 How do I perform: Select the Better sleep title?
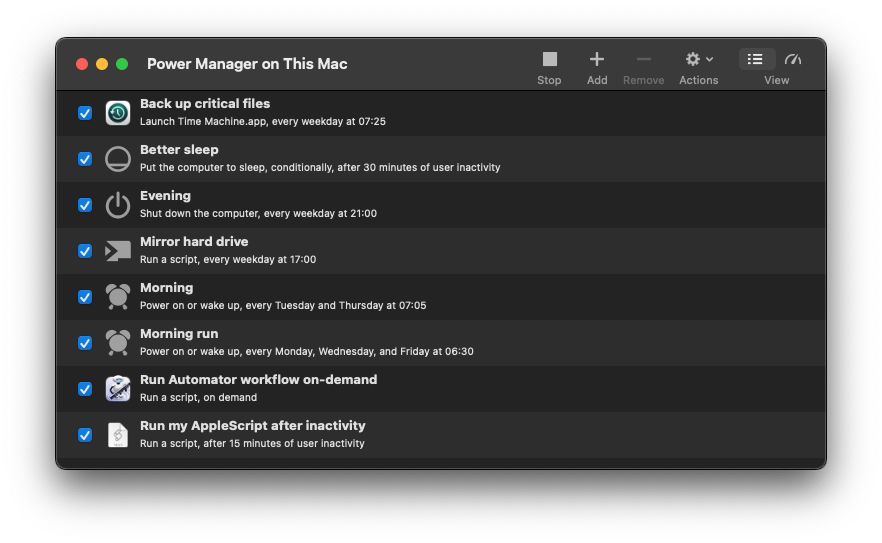click(179, 150)
